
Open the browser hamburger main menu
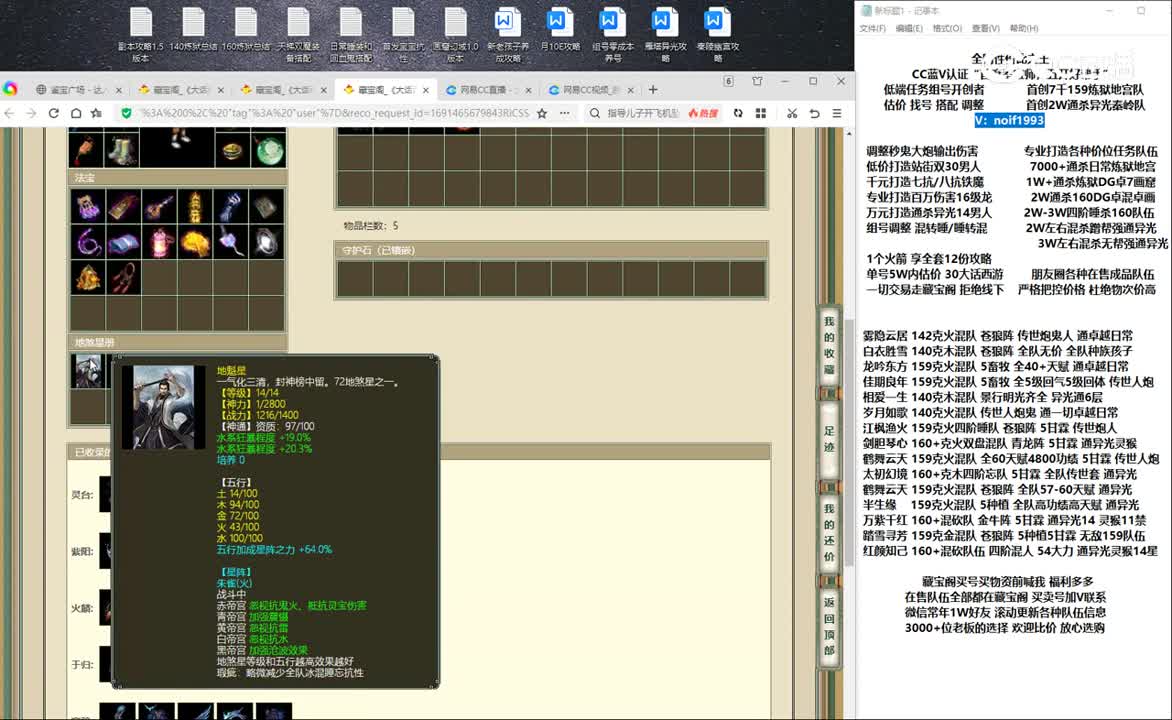tap(837, 113)
